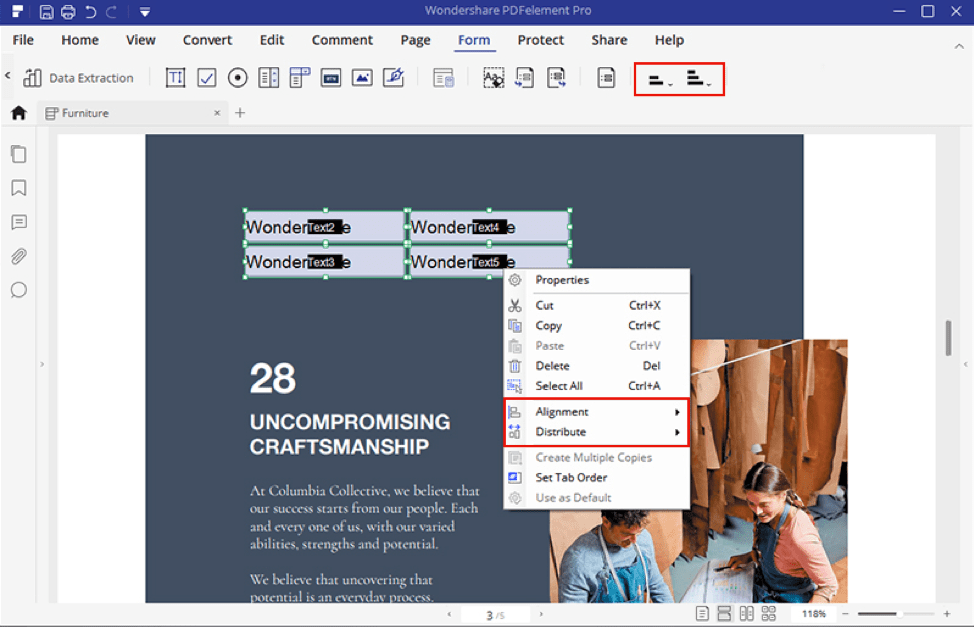Click the Data Extraction button
Screen dimensions: 974x627
pyautogui.click(x=78, y=78)
